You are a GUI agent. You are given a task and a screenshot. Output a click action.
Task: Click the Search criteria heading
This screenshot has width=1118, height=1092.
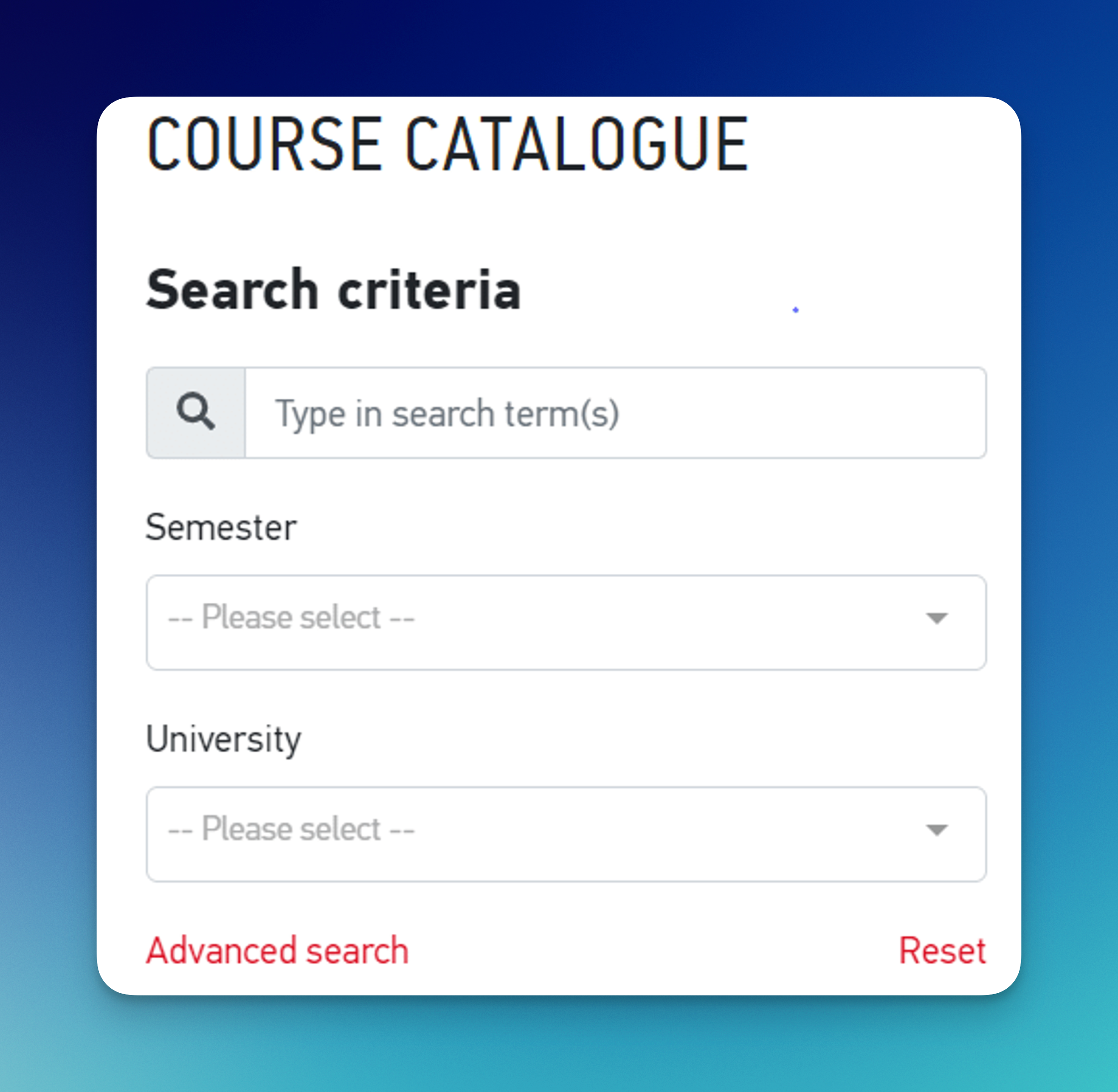pos(333,290)
